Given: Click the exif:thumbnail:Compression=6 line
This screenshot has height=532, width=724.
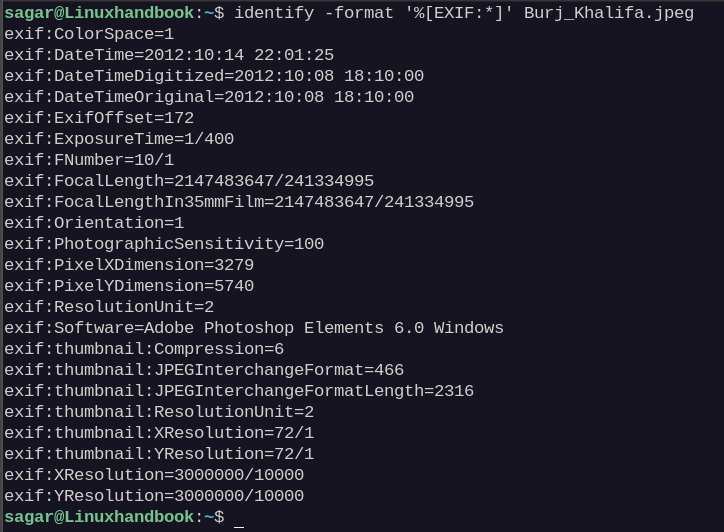Looking at the screenshot, I should [x=144, y=349].
